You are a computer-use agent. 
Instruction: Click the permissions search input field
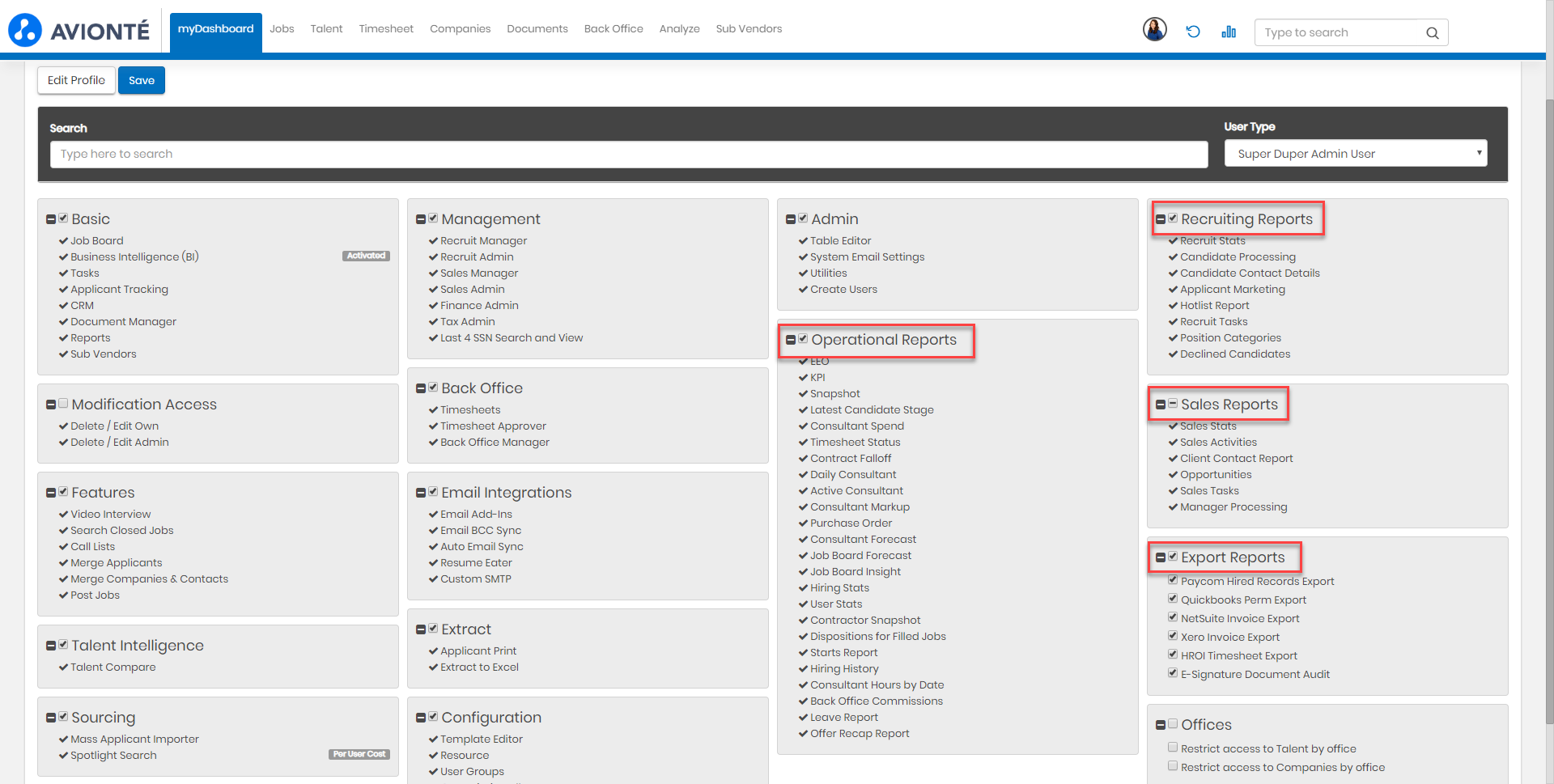[x=628, y=155]
